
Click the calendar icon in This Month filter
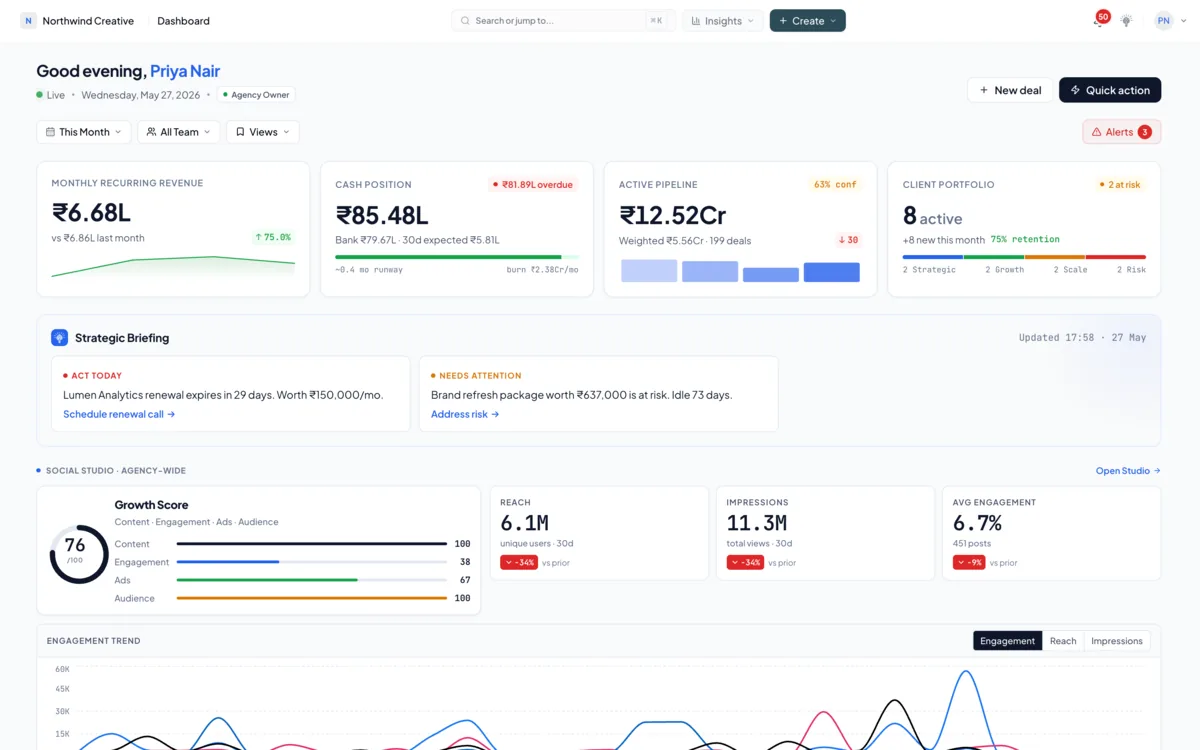click(x=50, y=132)
